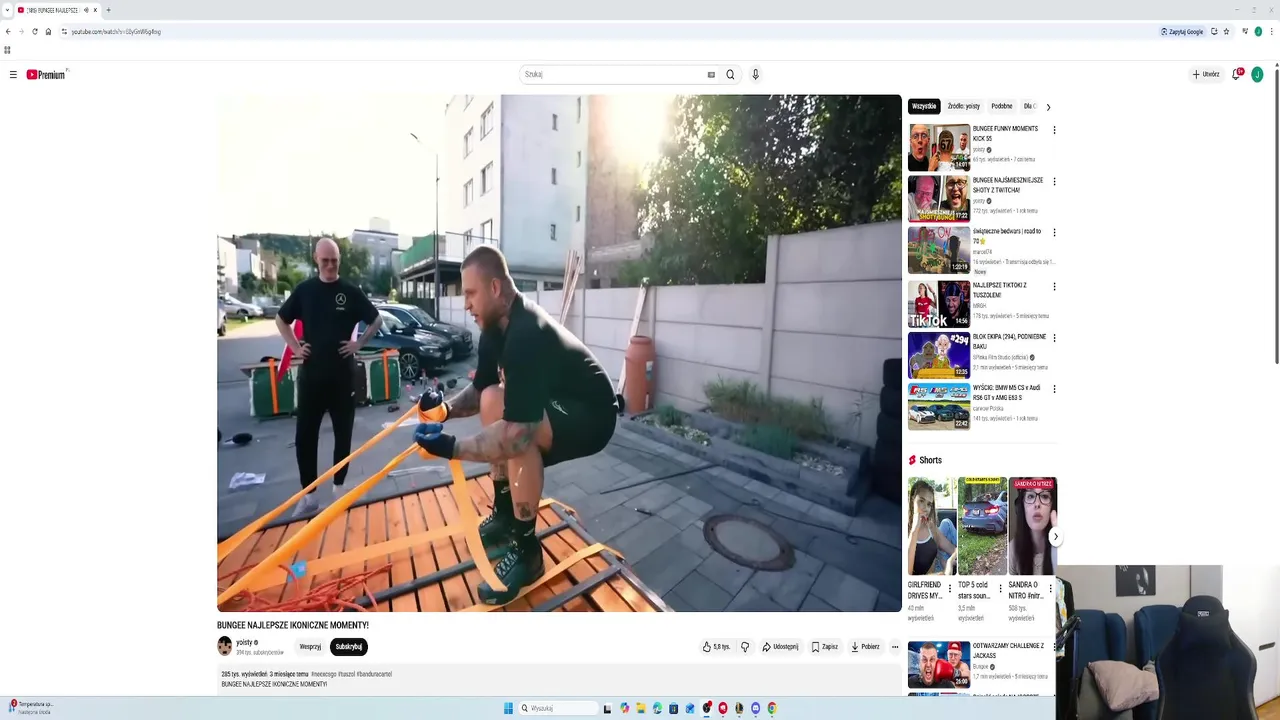The height and width of the screenshot is (720, 1280).
Task: Open the options menu for BLOK EKIPA PODNIEBNE BAKU
Action: (1054, 338)
